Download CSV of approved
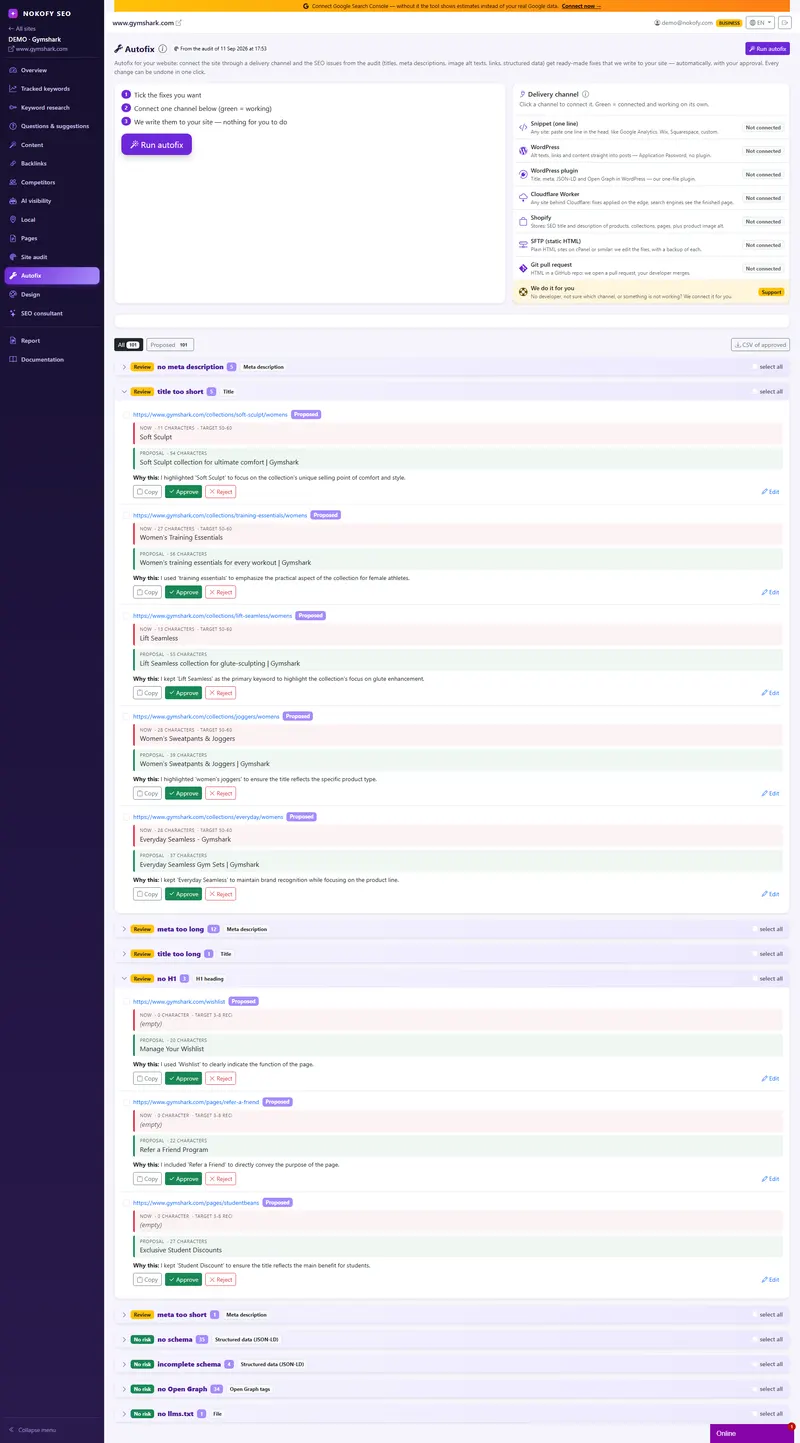Screen dimensions: 800x1443 [760, 345]
